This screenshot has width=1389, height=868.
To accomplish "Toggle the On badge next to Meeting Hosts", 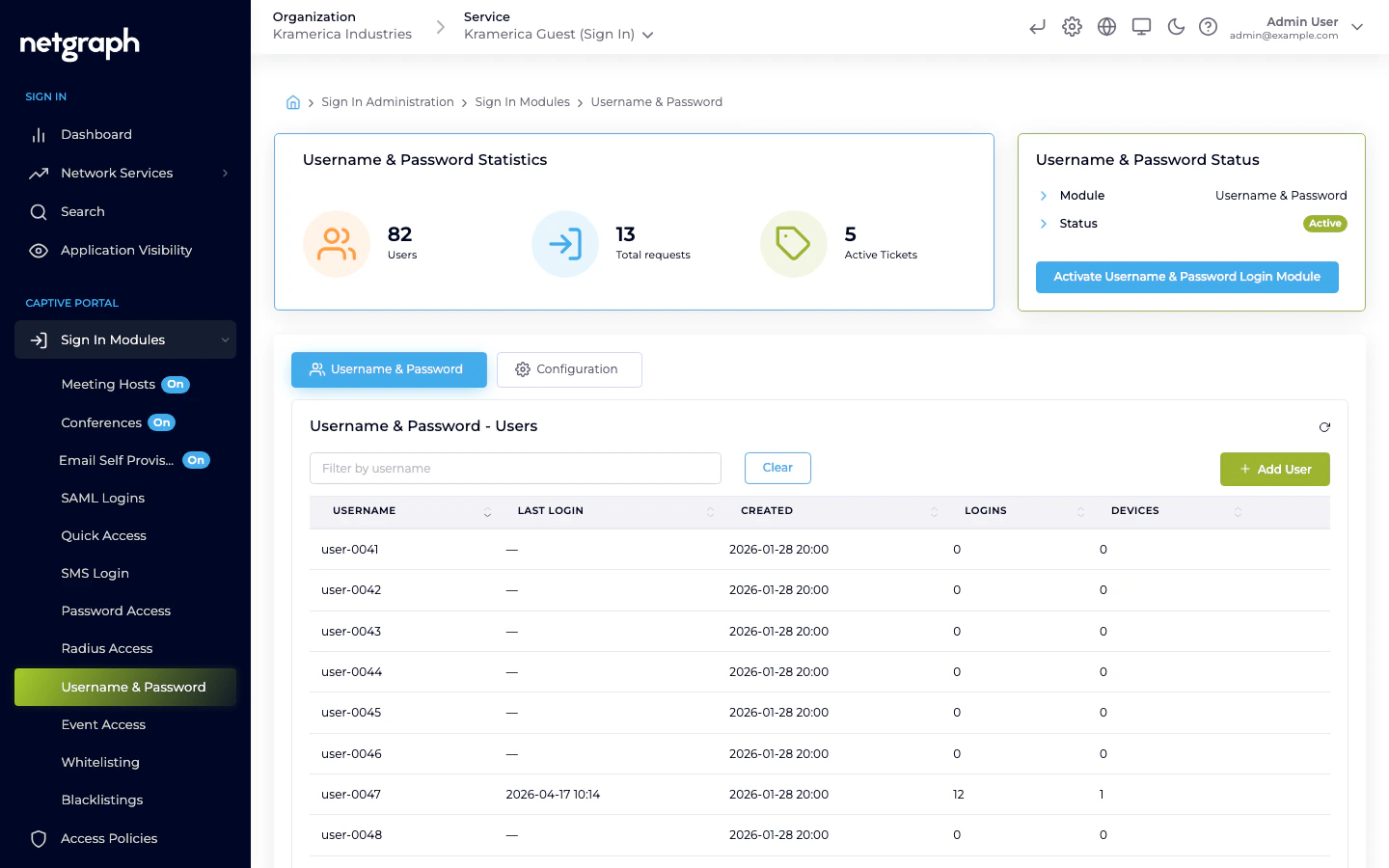I will [176, 384].
